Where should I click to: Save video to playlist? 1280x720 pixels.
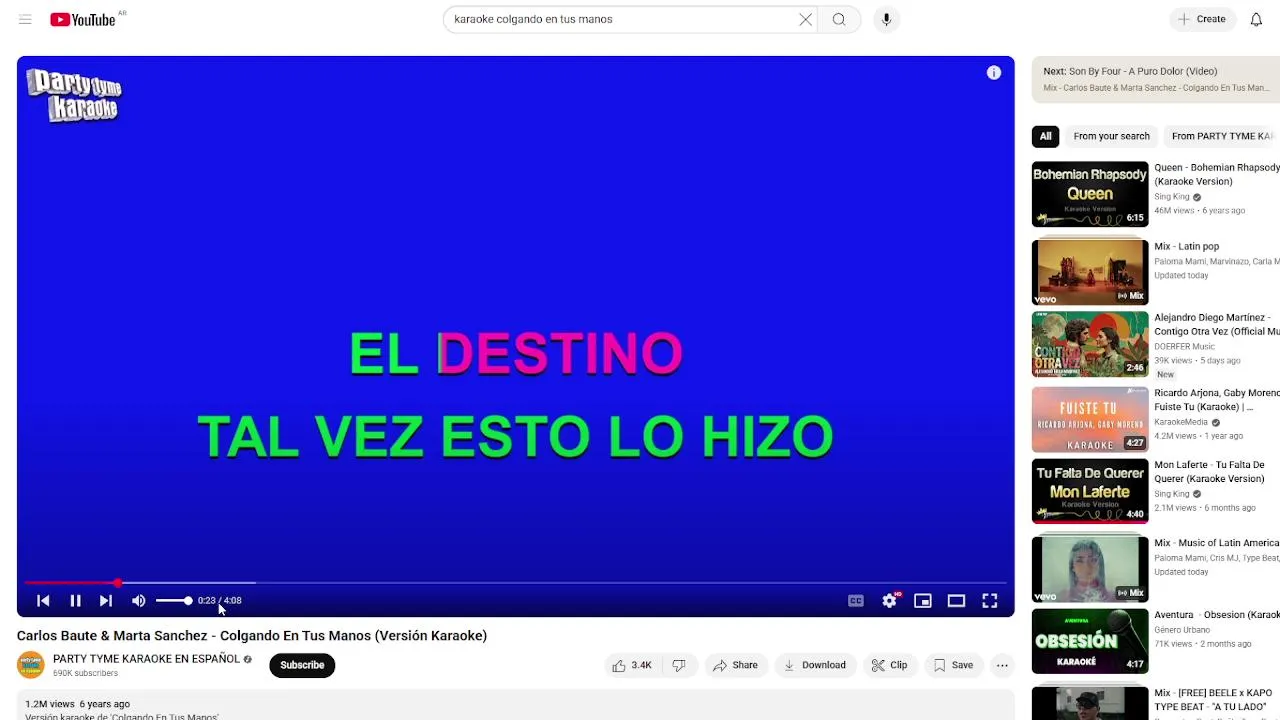click(x=953, y=665)
